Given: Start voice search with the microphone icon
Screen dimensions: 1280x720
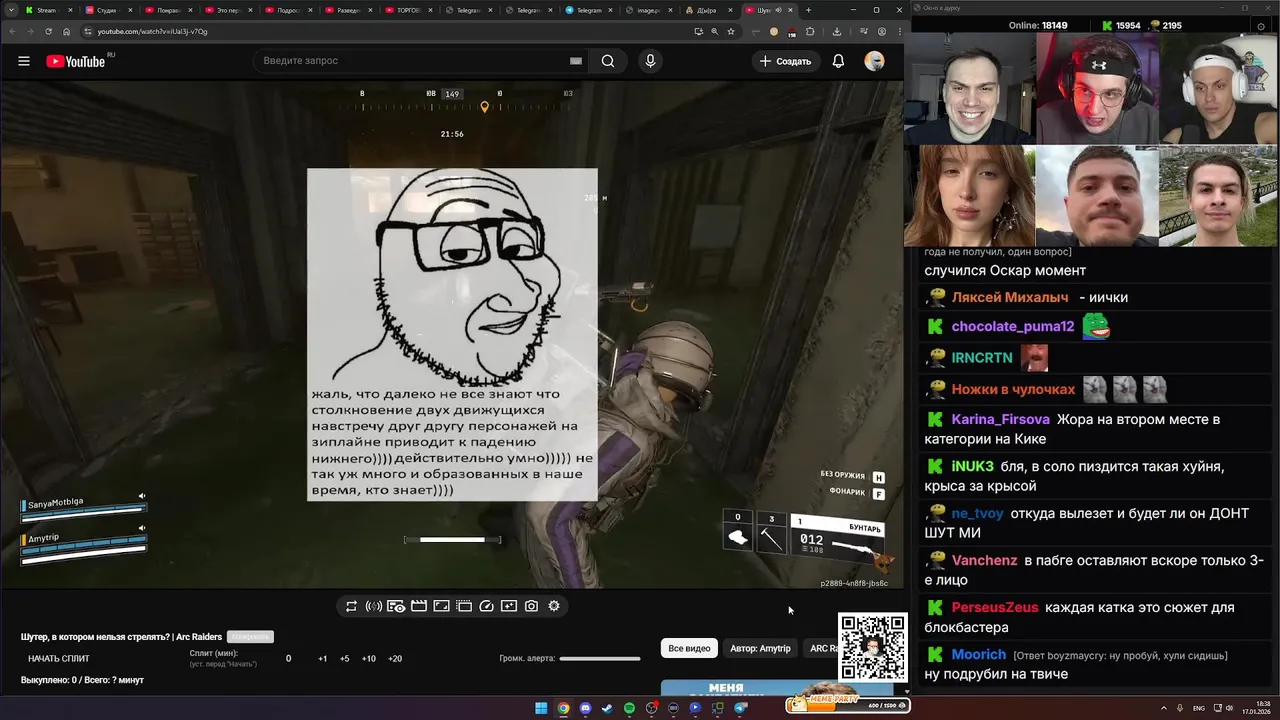Looking at the screenshot, I should point(650,61).
